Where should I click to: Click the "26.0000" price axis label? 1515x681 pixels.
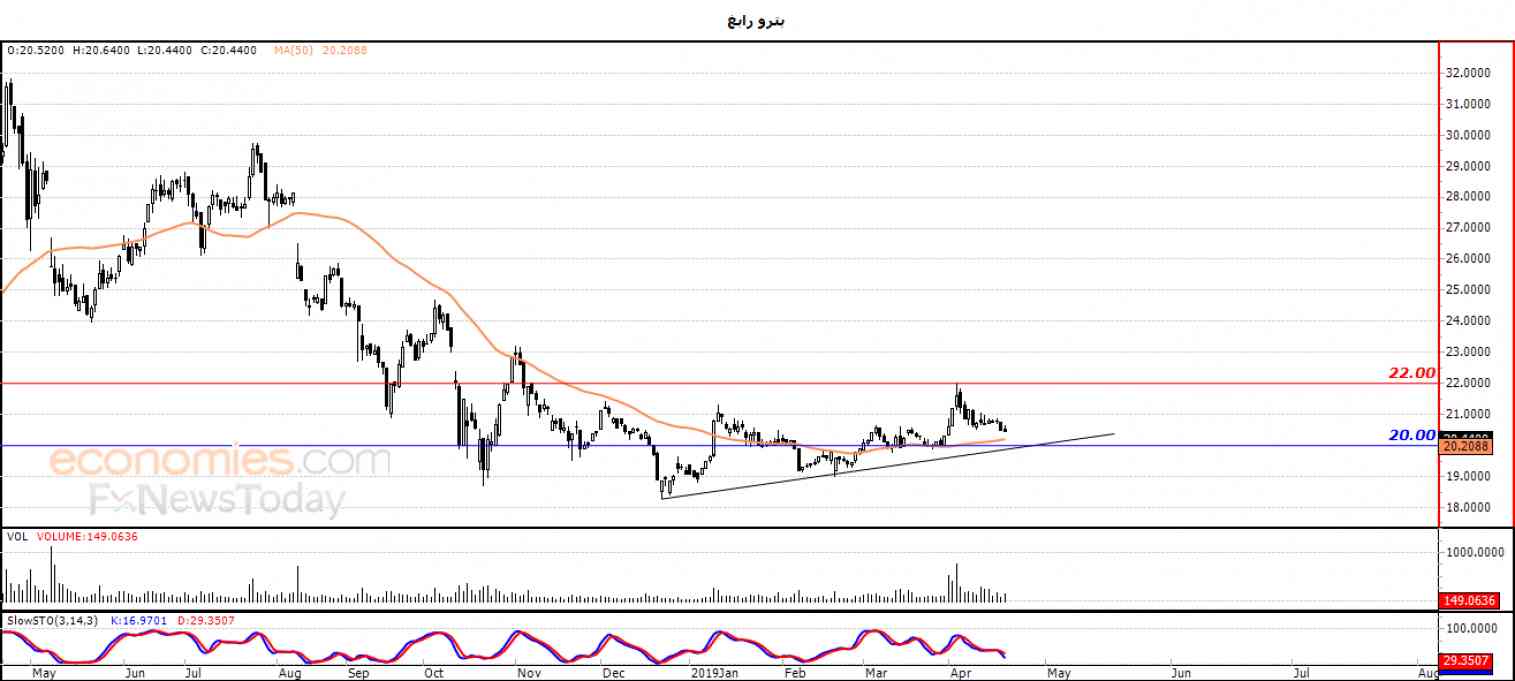click(x=1468, y=259)
